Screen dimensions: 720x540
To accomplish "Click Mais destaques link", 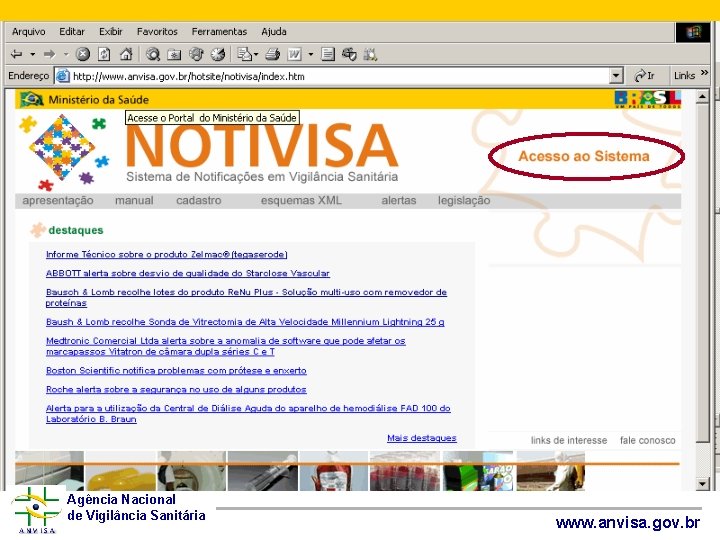I will (x=422, y=438).
